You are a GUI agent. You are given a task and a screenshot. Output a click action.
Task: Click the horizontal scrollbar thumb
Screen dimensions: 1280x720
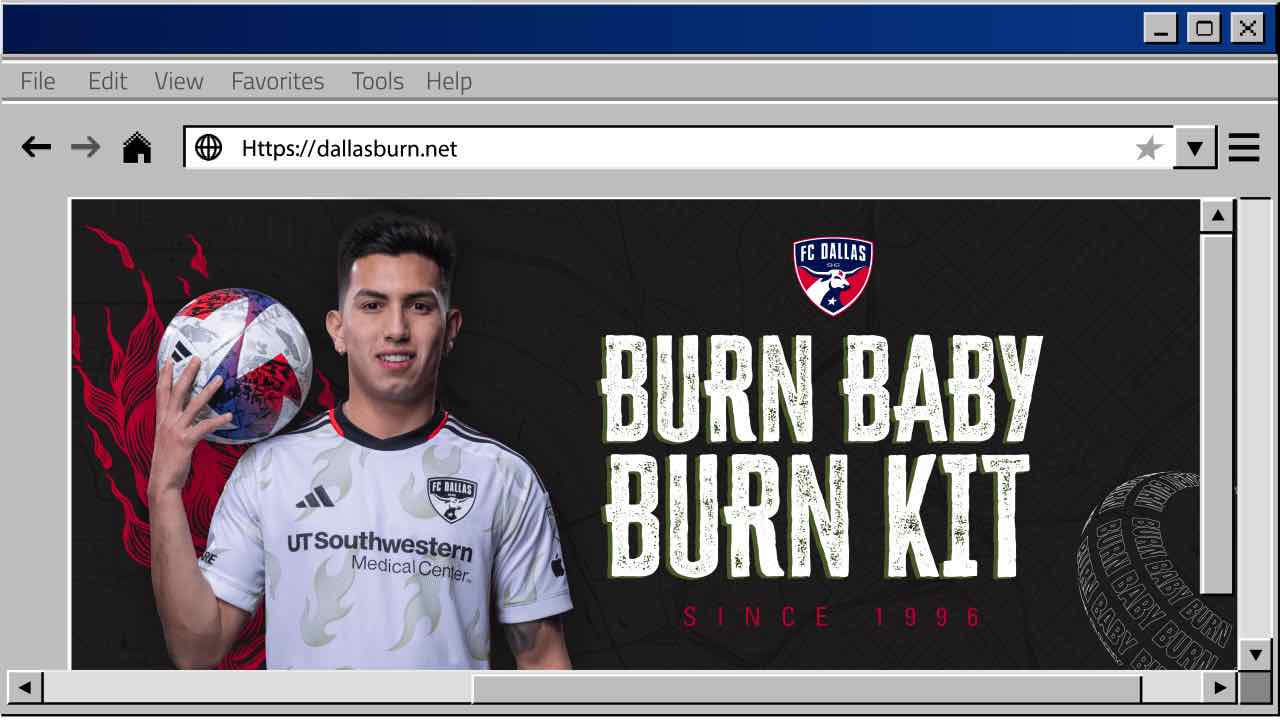(806, 688)
